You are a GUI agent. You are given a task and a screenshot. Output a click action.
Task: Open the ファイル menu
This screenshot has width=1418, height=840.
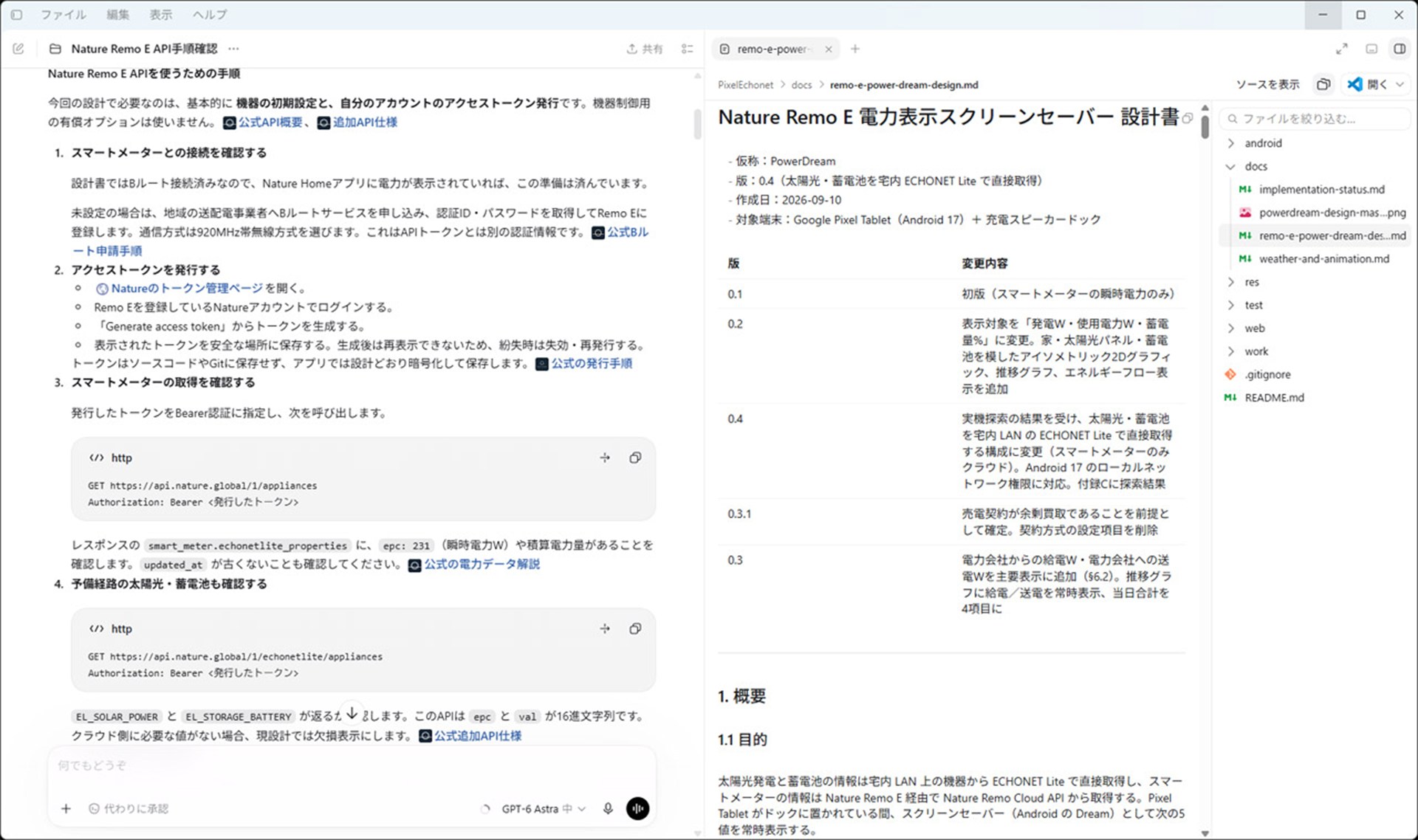(x=63, y=14)
